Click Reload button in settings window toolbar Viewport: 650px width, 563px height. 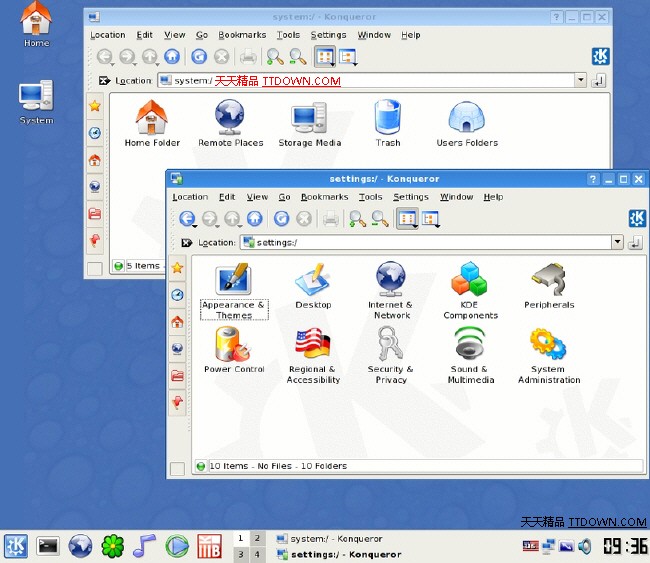(x=281, y=218)
